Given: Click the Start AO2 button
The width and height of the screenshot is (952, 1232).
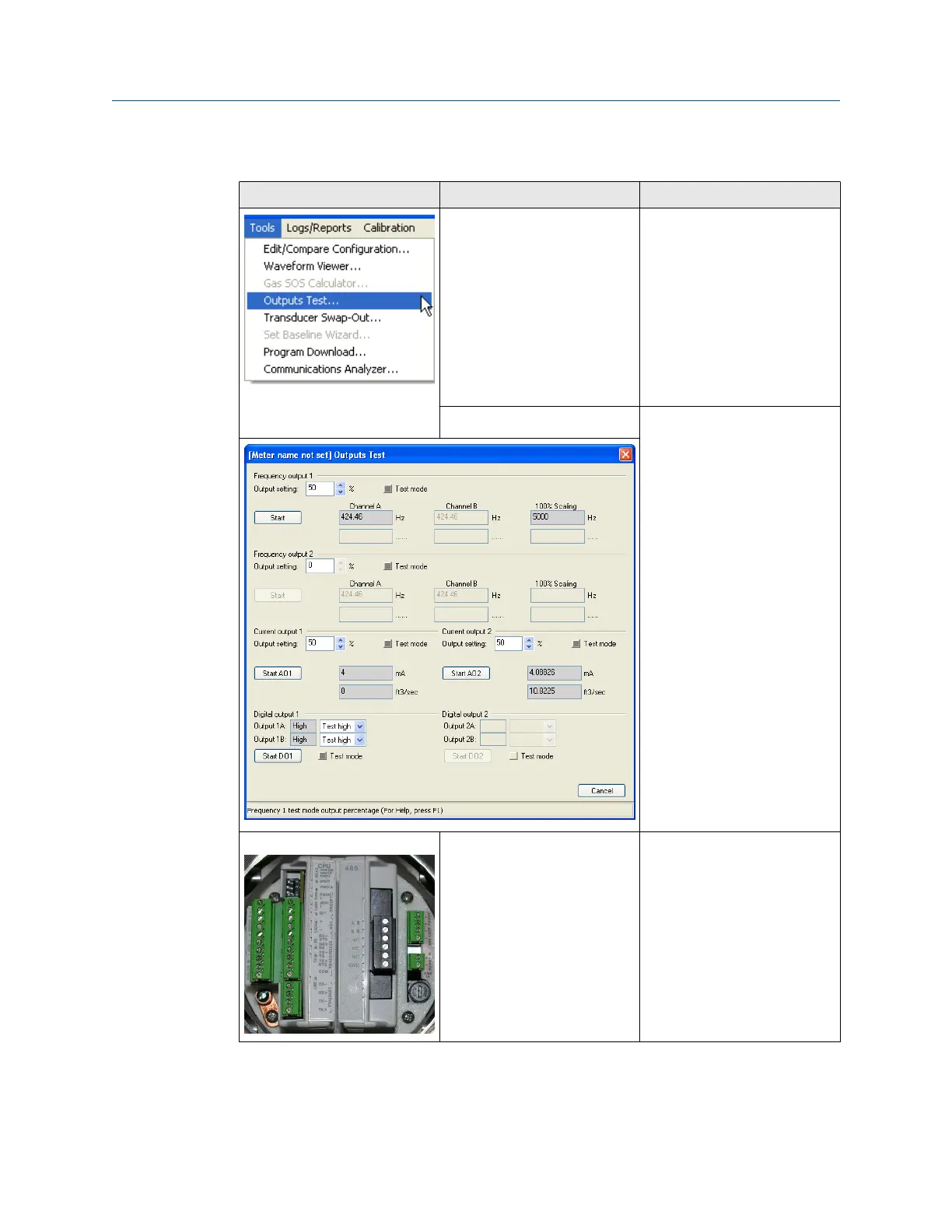Looking at the screenshot, I should point(466,674).
